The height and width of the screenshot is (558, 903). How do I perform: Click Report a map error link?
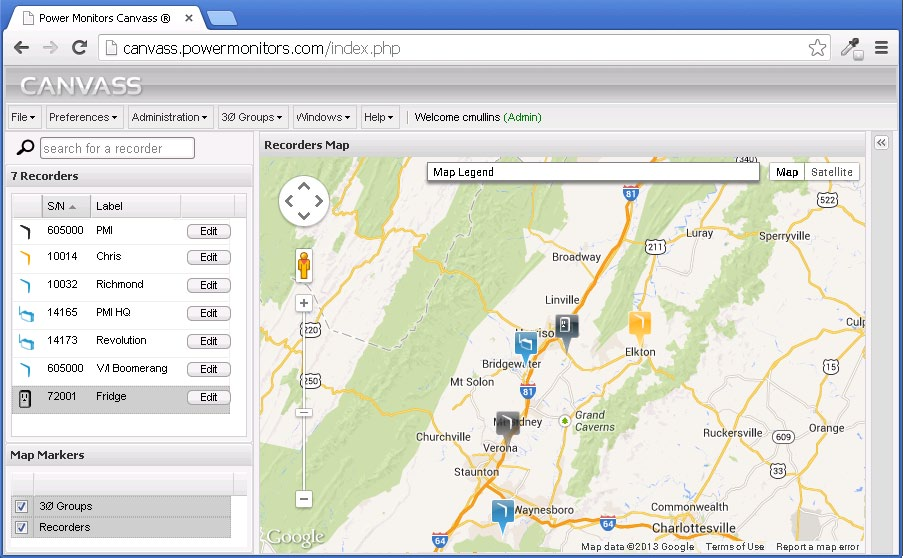pos(817,546)
